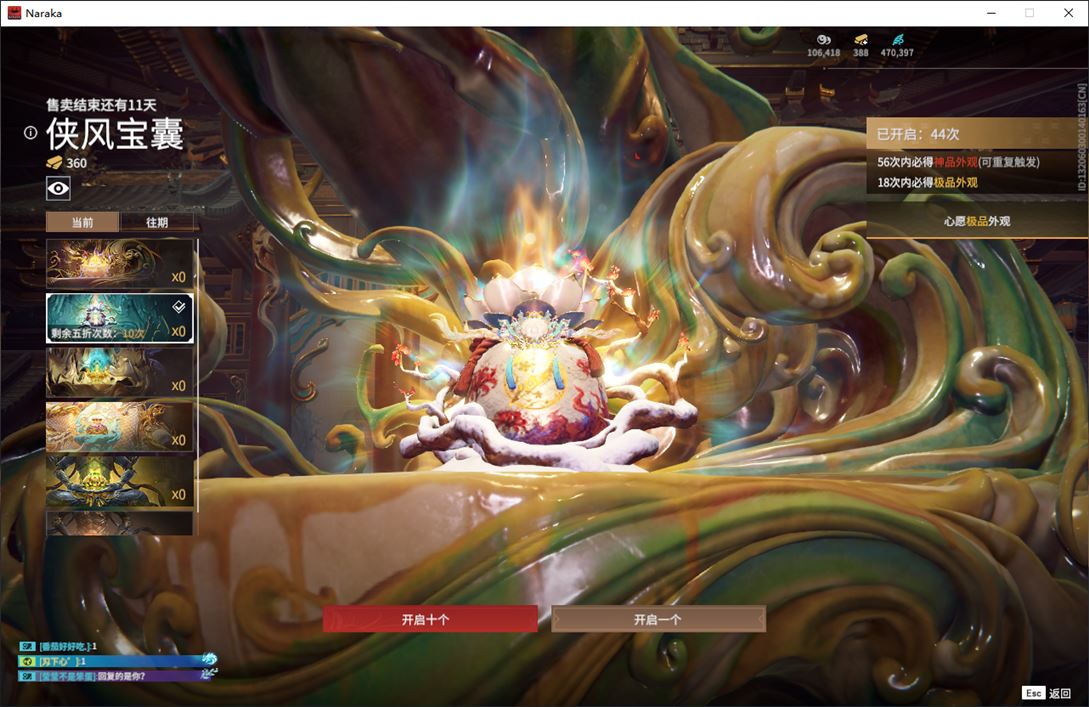This screenshot has height=707, width=1089.
Task: Select the fourth treasure thumbnail with gold waves
Action: (119, 426)
